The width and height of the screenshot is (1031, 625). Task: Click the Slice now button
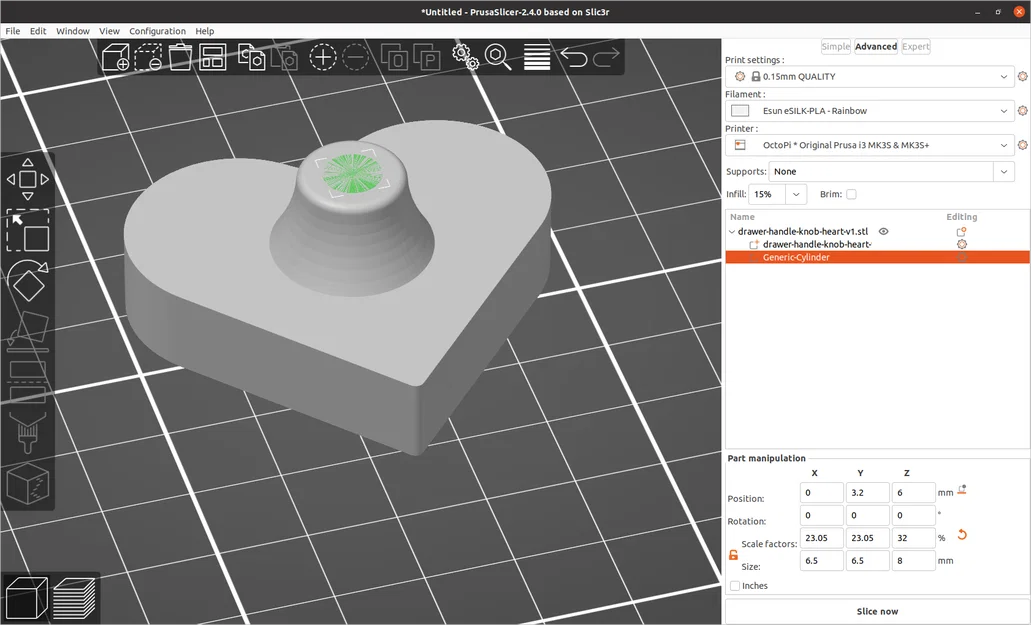(877, 611)
